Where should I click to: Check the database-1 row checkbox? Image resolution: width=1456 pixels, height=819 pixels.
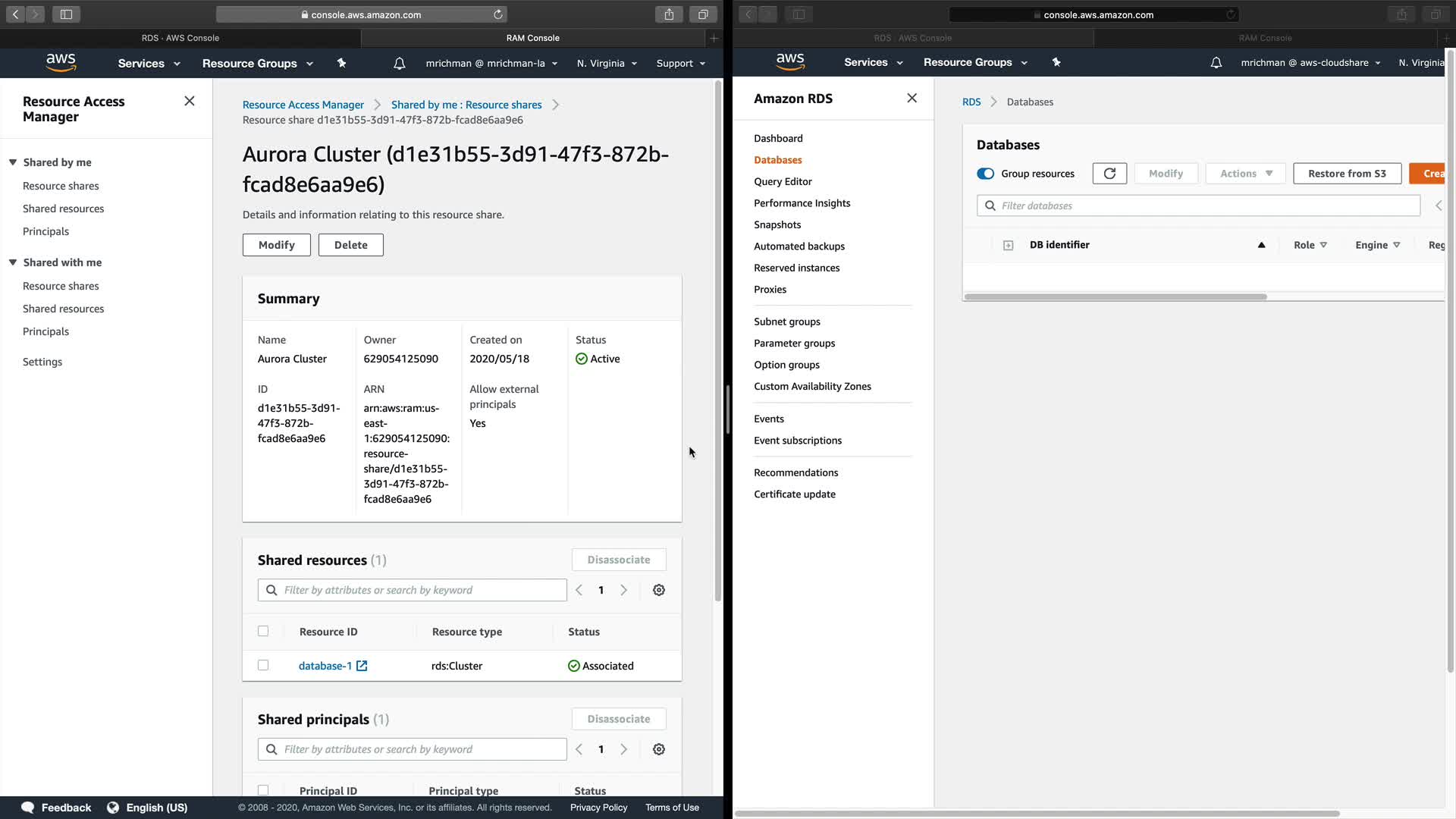(x=263, y=665)
